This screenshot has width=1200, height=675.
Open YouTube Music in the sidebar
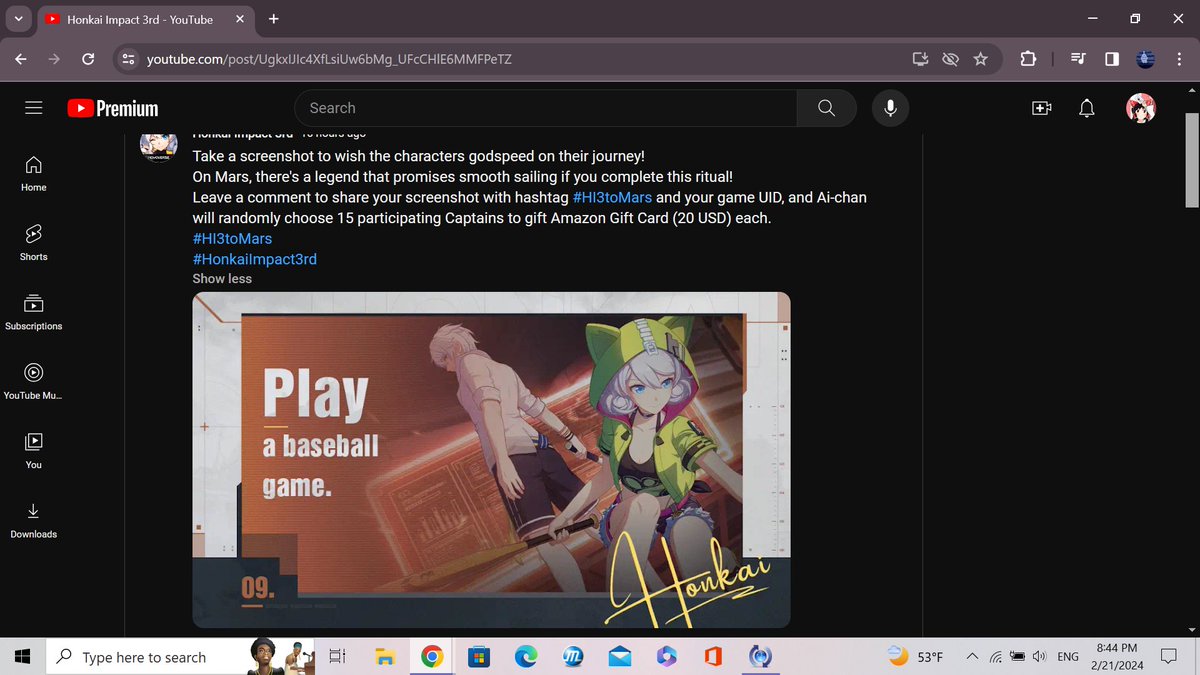pos(34,381)
